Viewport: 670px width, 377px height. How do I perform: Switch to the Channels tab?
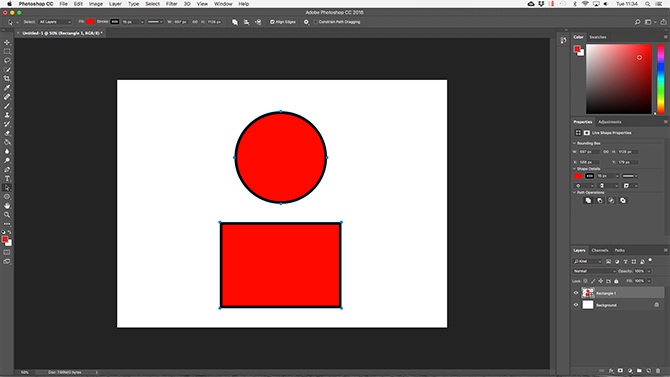click(x=599, y=250)
